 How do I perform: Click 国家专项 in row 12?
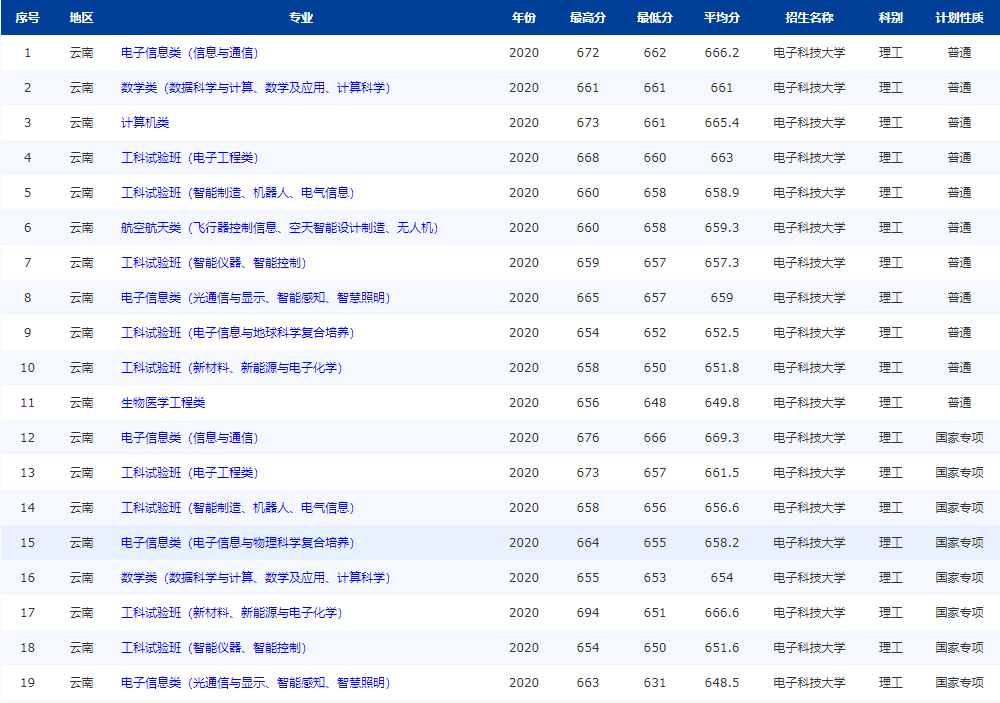click(959, 438)
